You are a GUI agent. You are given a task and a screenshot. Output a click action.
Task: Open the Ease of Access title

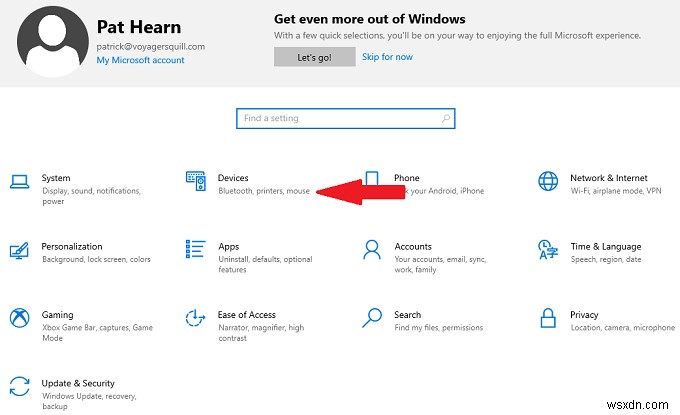[247, 314]
